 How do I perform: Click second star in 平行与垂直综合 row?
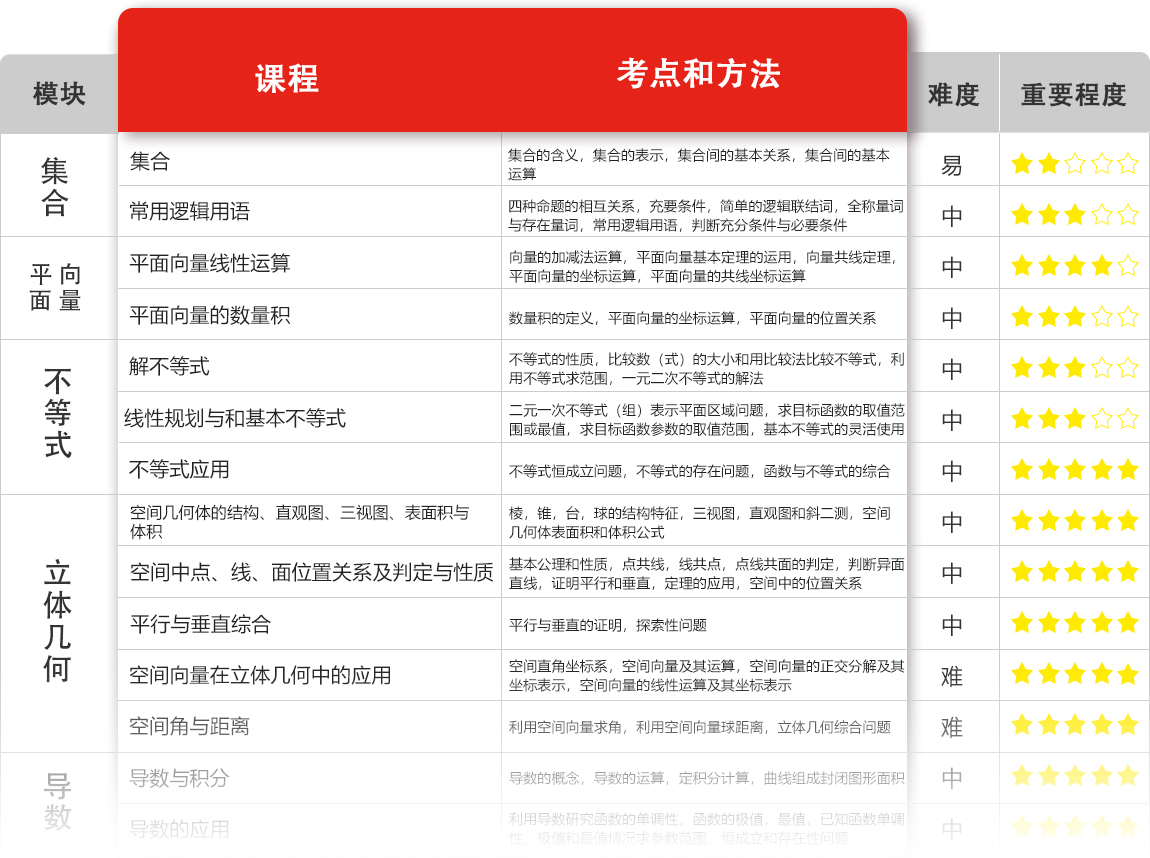(x=1049, y=623)
